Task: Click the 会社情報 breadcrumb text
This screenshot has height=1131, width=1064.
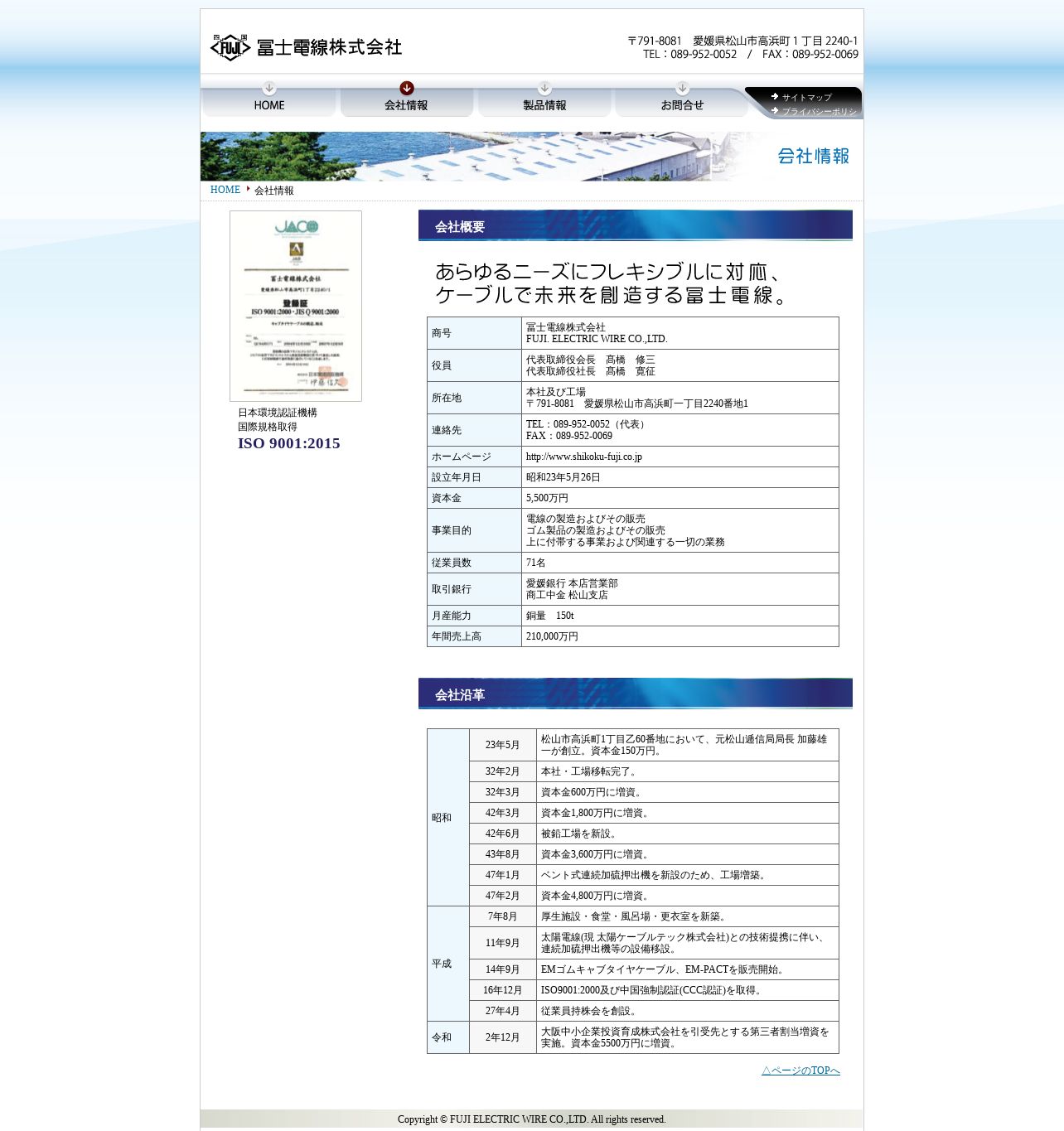Action: (x=274, y=191)
